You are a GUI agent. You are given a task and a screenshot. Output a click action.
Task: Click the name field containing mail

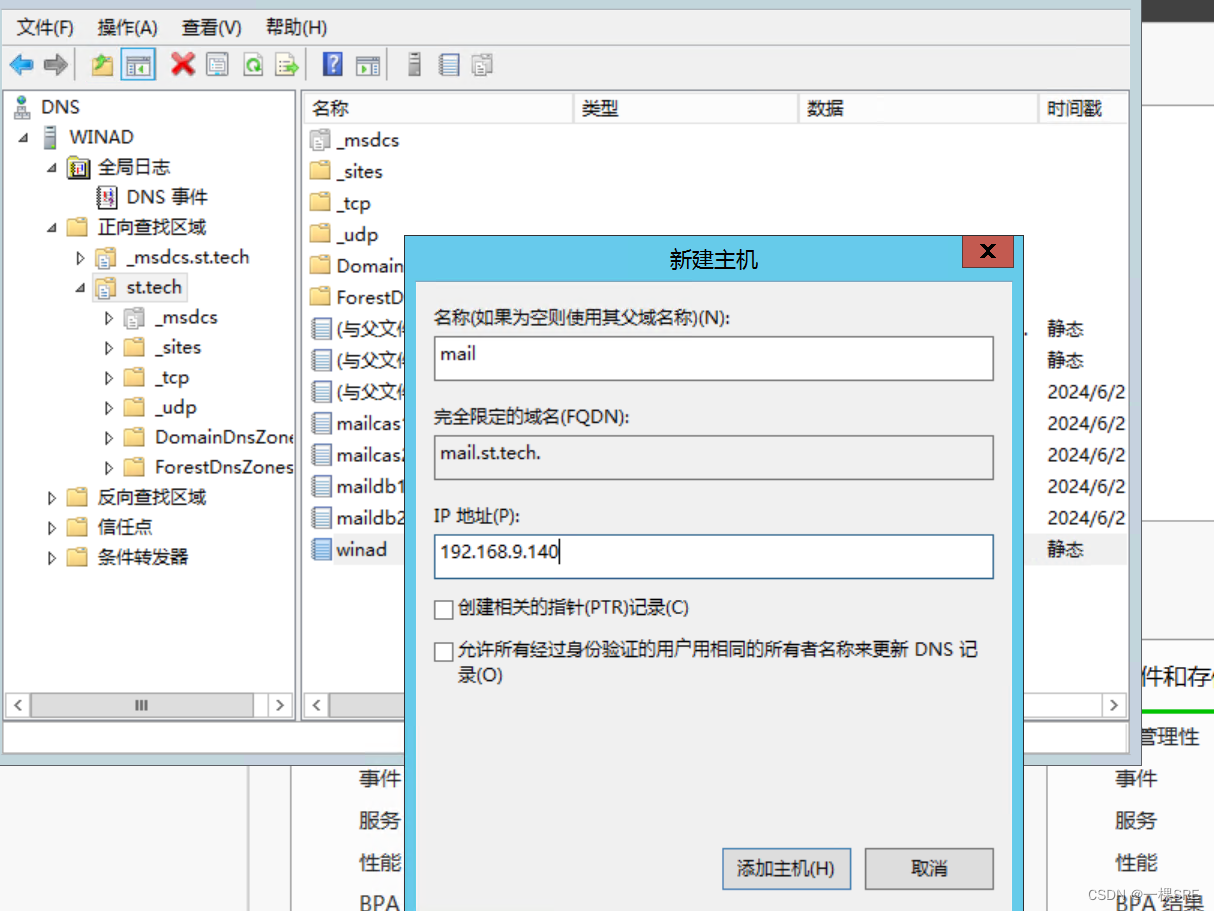[714, 358]
